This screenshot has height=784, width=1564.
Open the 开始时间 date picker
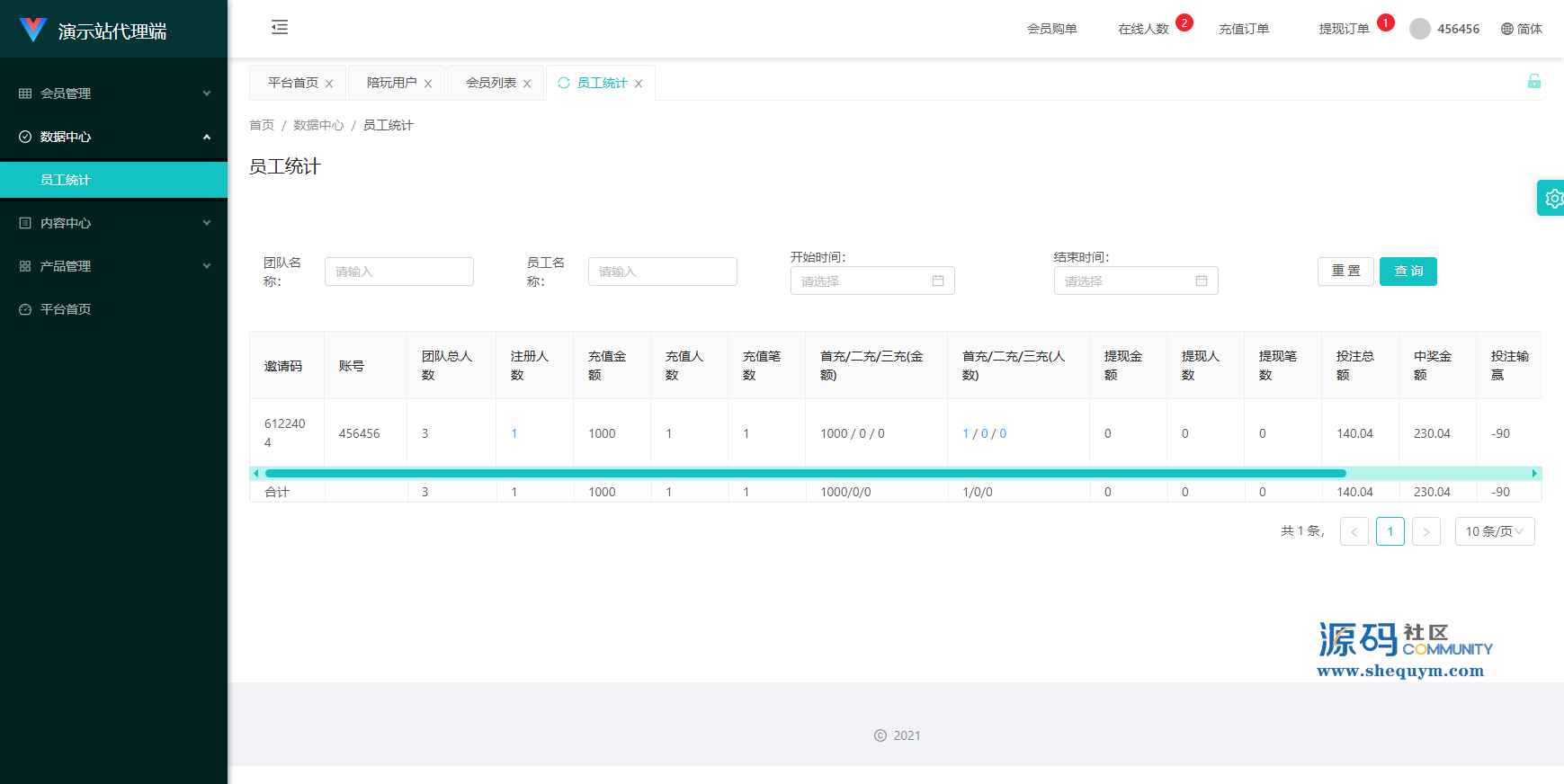[x=871, y=281]
